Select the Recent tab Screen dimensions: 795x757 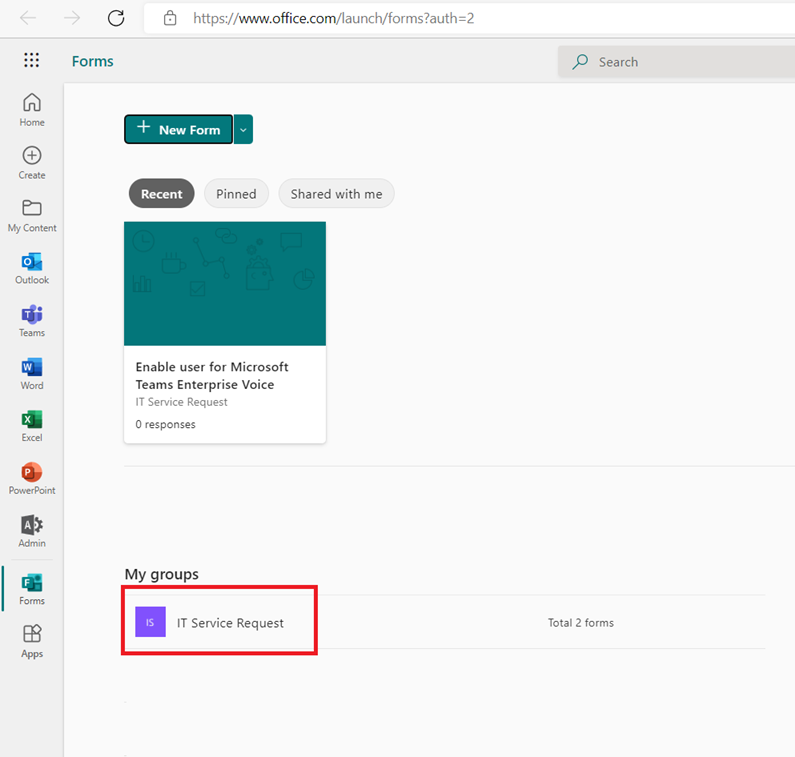click(161, 194)
